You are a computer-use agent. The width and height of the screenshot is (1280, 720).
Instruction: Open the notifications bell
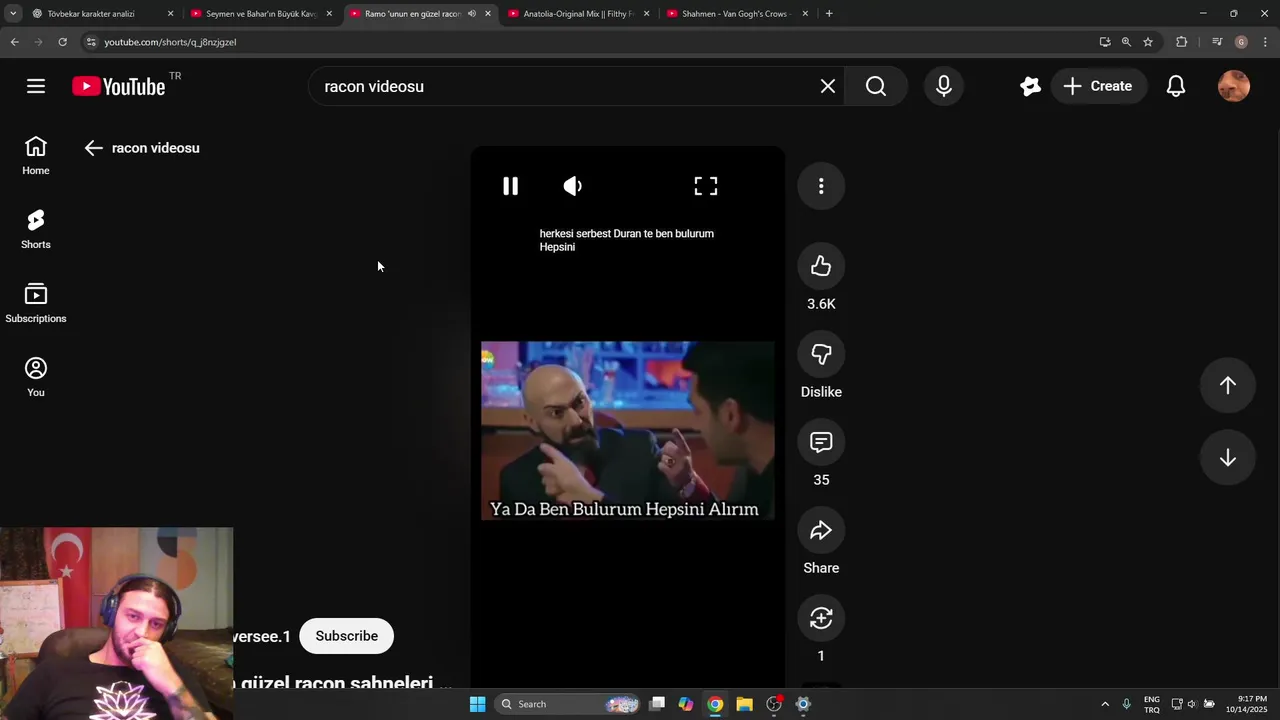1176,86
